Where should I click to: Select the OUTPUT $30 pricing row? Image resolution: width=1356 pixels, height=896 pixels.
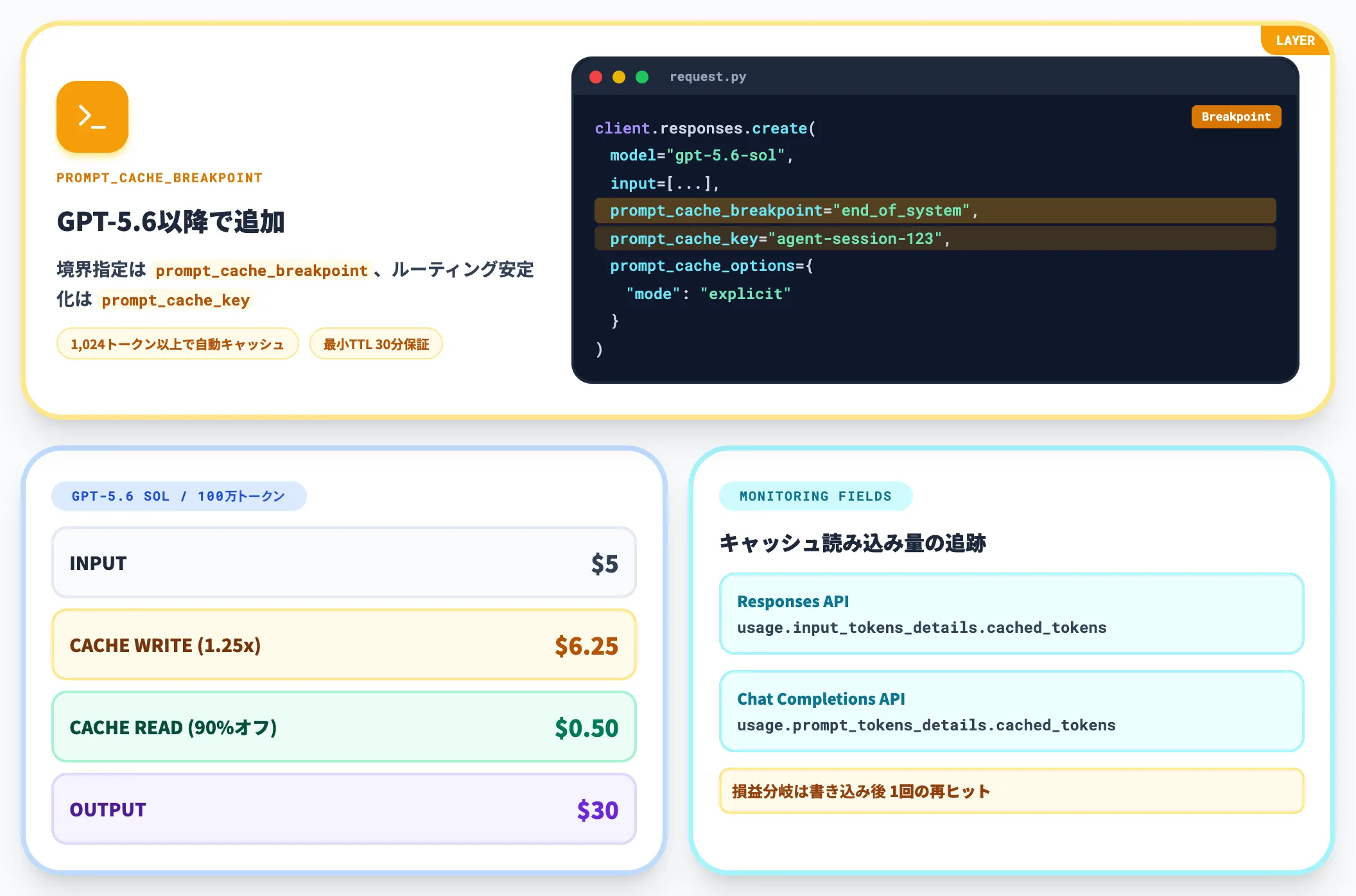344,809
